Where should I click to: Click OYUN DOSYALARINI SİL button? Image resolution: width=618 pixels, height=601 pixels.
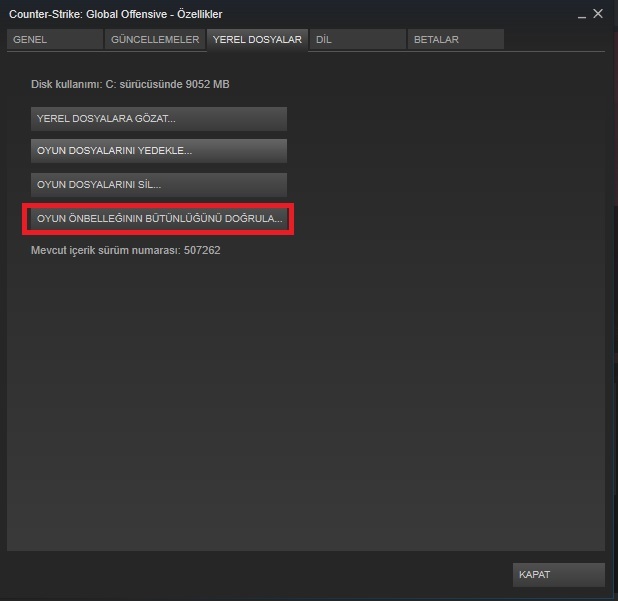tap(159, 184)
